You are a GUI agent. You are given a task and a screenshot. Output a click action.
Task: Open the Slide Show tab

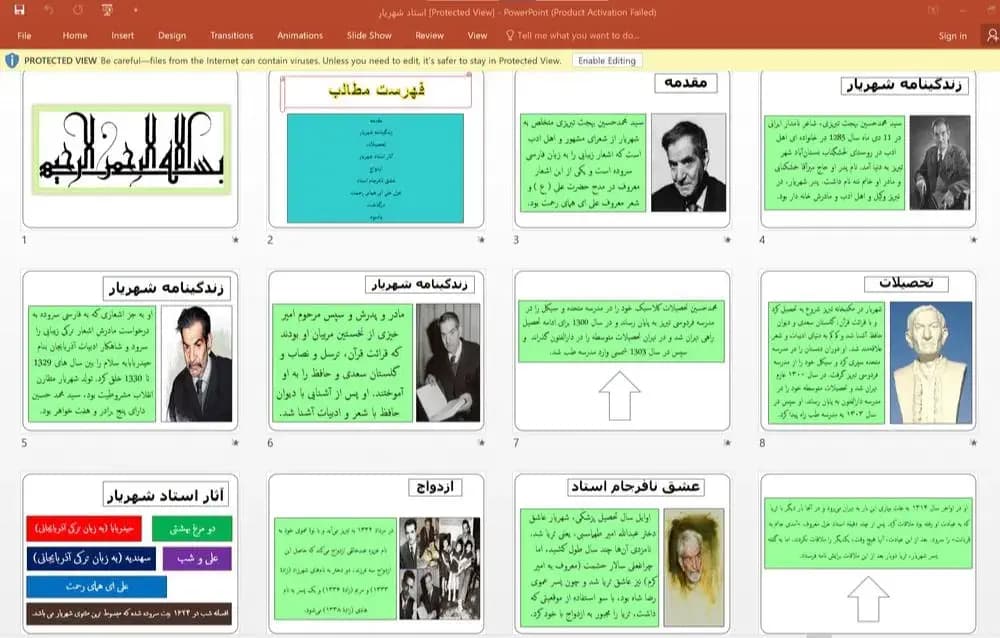(369, 36)
